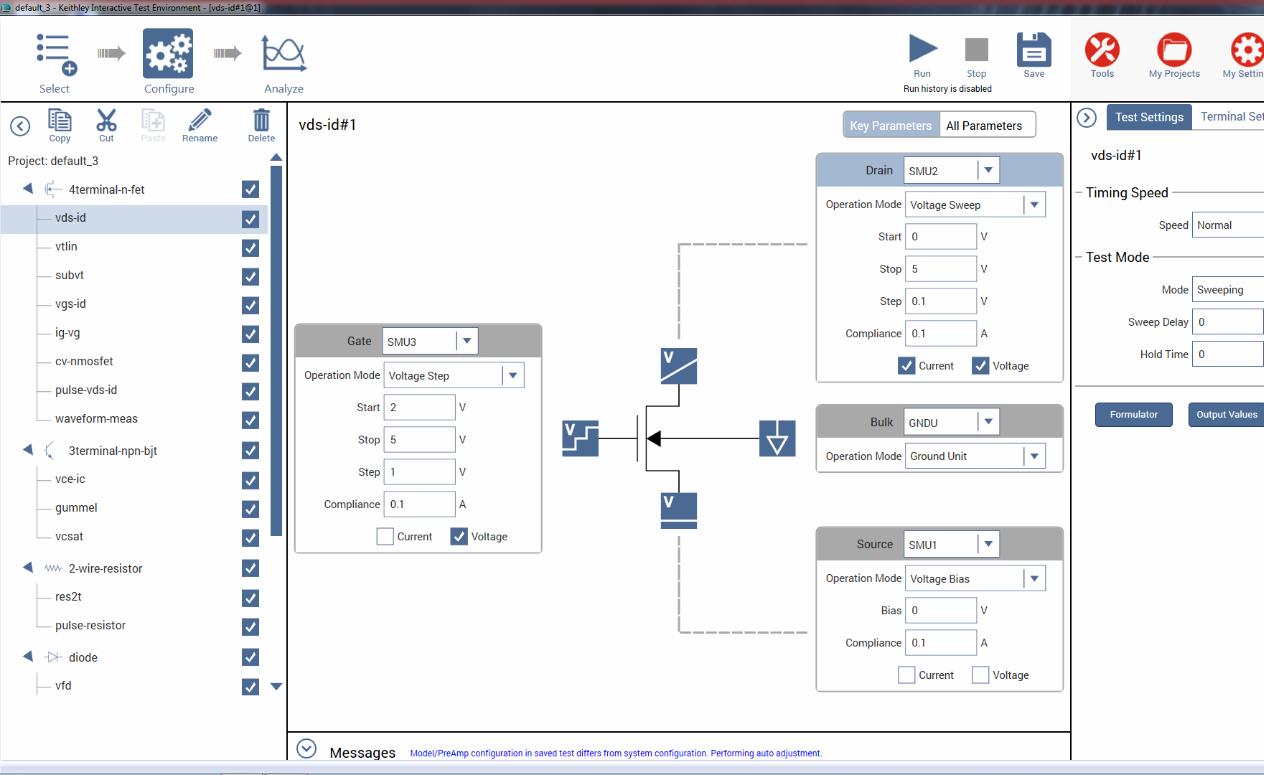The width and height of the screenshot is (1264, 775).
Task: Run the test with the Run button
Action: coord(922,49)
